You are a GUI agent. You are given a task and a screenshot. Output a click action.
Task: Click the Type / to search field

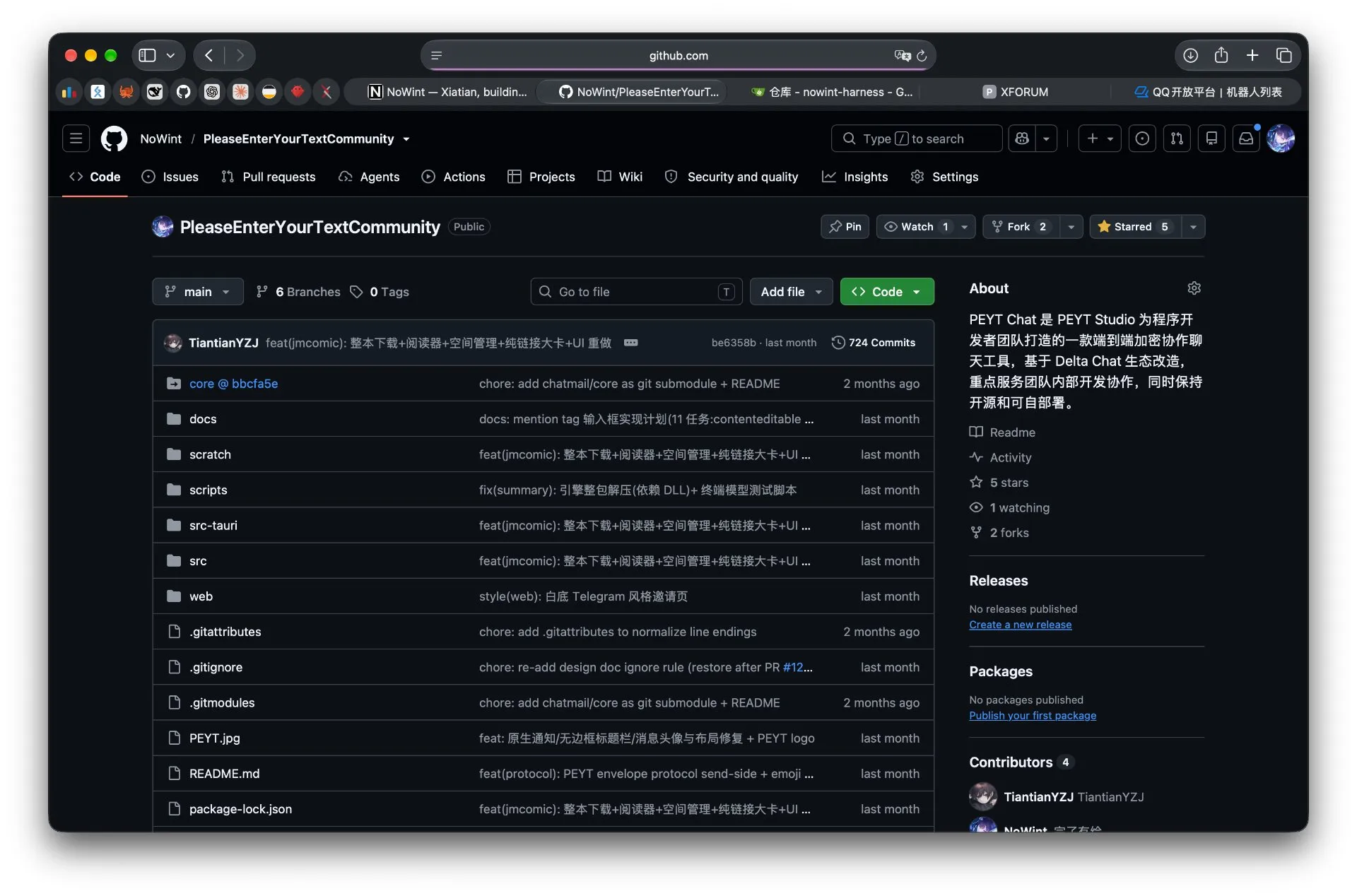coord(917,138)
